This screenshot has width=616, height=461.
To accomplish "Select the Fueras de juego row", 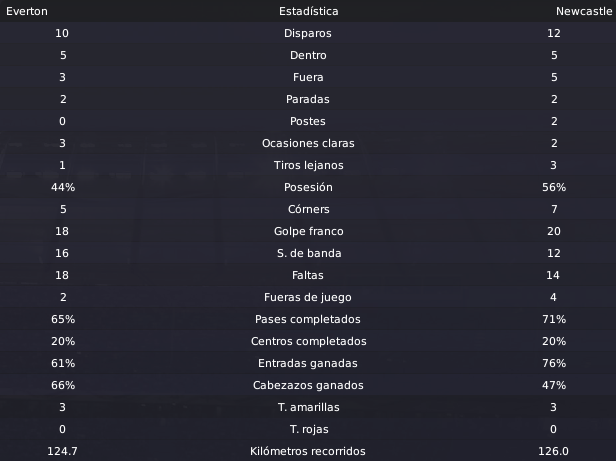I will (308, 297).
